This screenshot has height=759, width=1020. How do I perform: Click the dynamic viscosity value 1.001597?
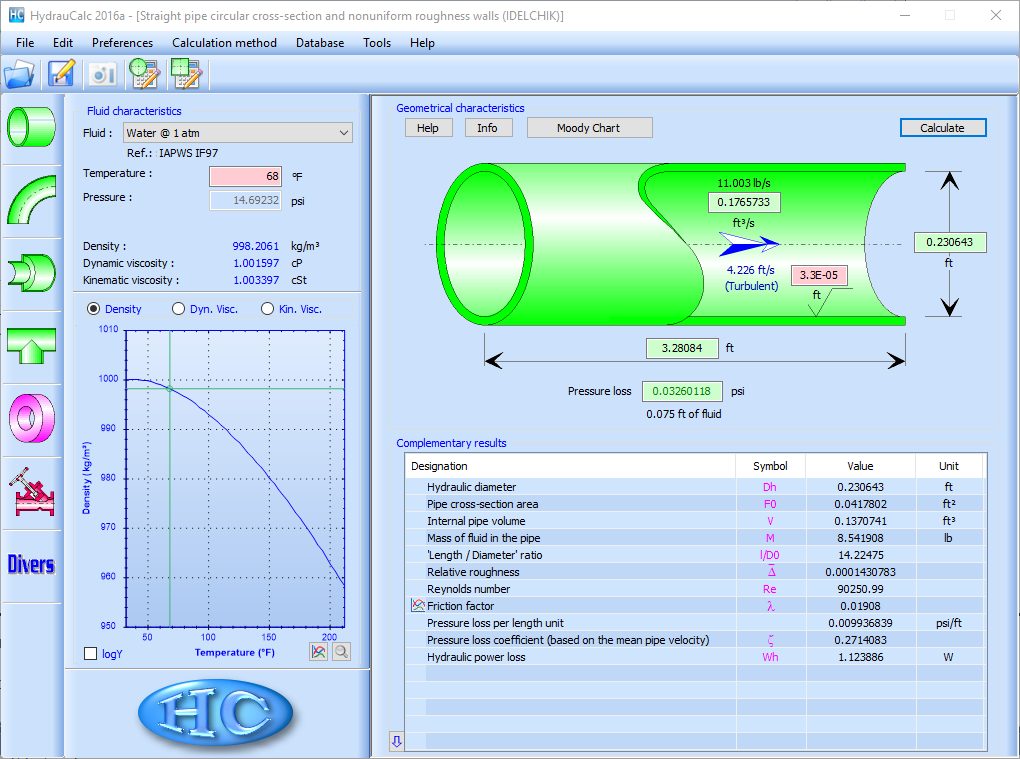click(x=256, y=263)
